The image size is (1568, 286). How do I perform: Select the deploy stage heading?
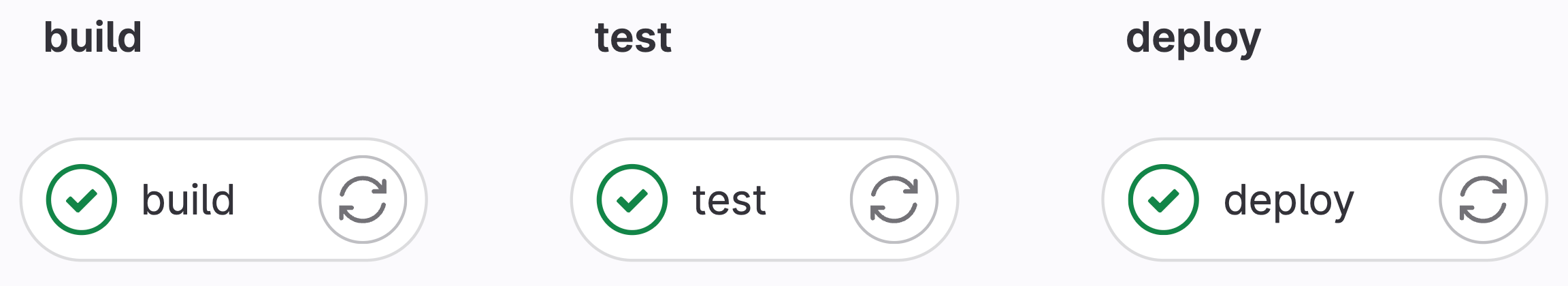coord(1193,37)
